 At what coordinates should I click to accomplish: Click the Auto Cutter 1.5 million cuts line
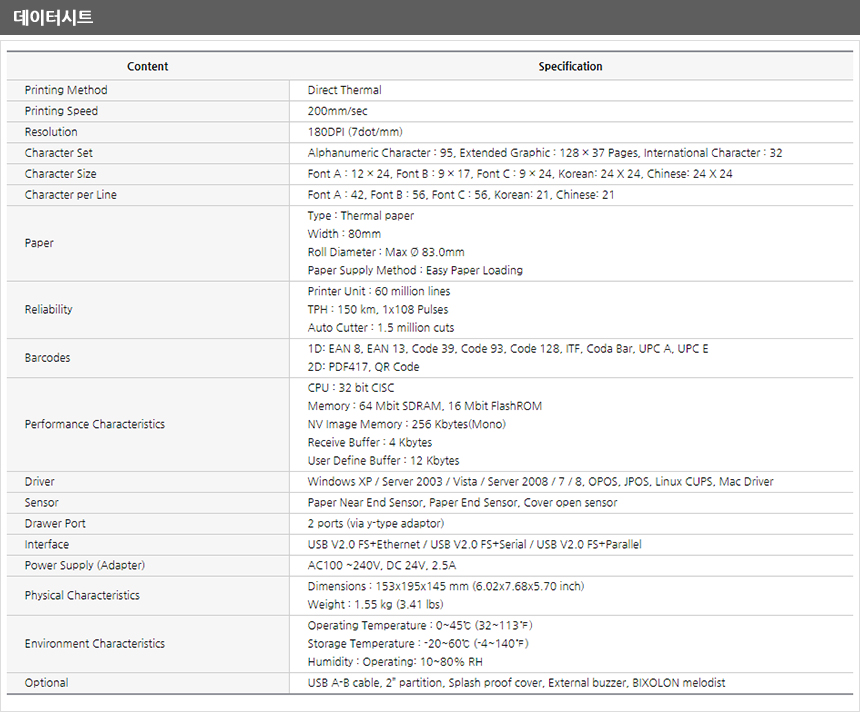coord(381,328)
